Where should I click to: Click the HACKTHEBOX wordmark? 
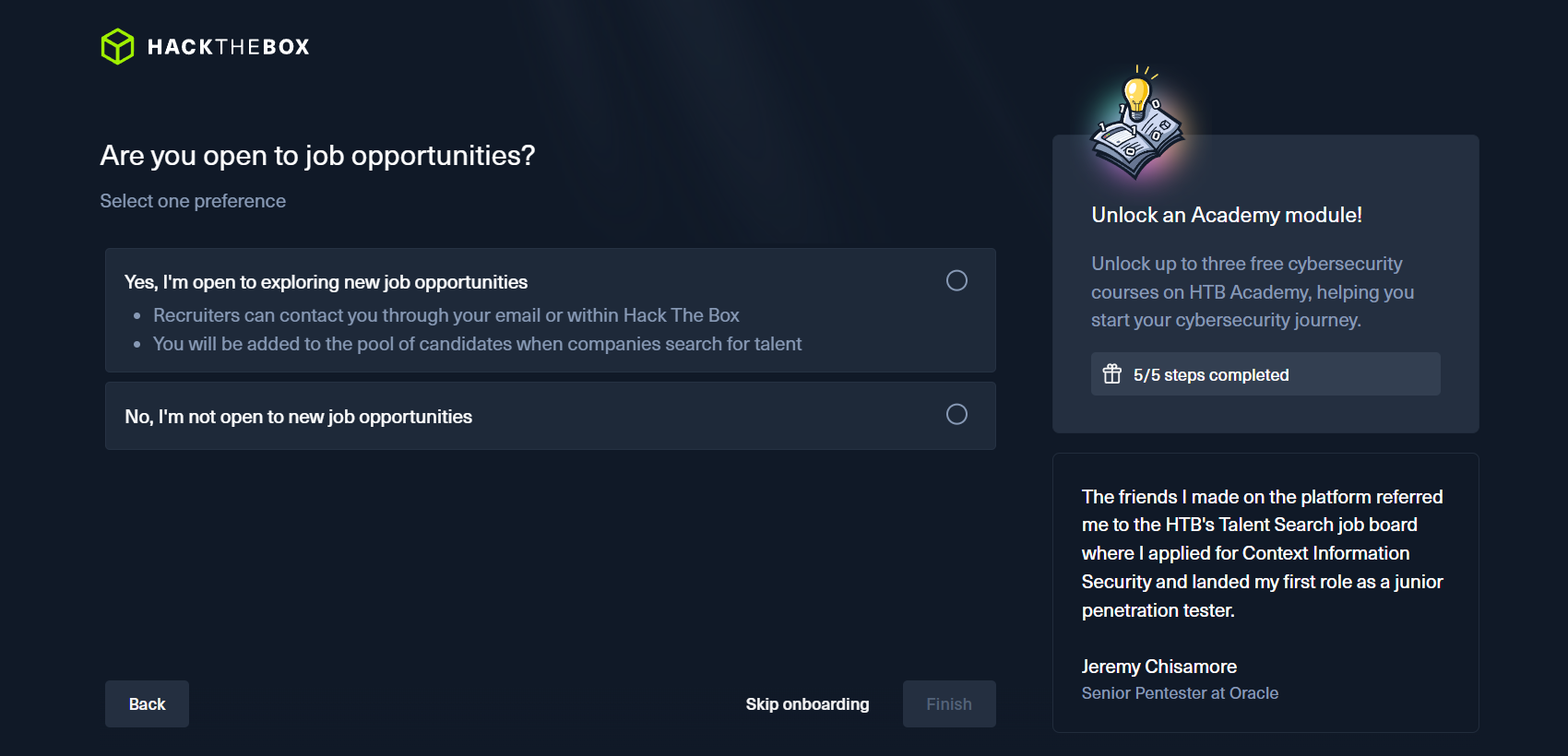click(x=228, y=45)
